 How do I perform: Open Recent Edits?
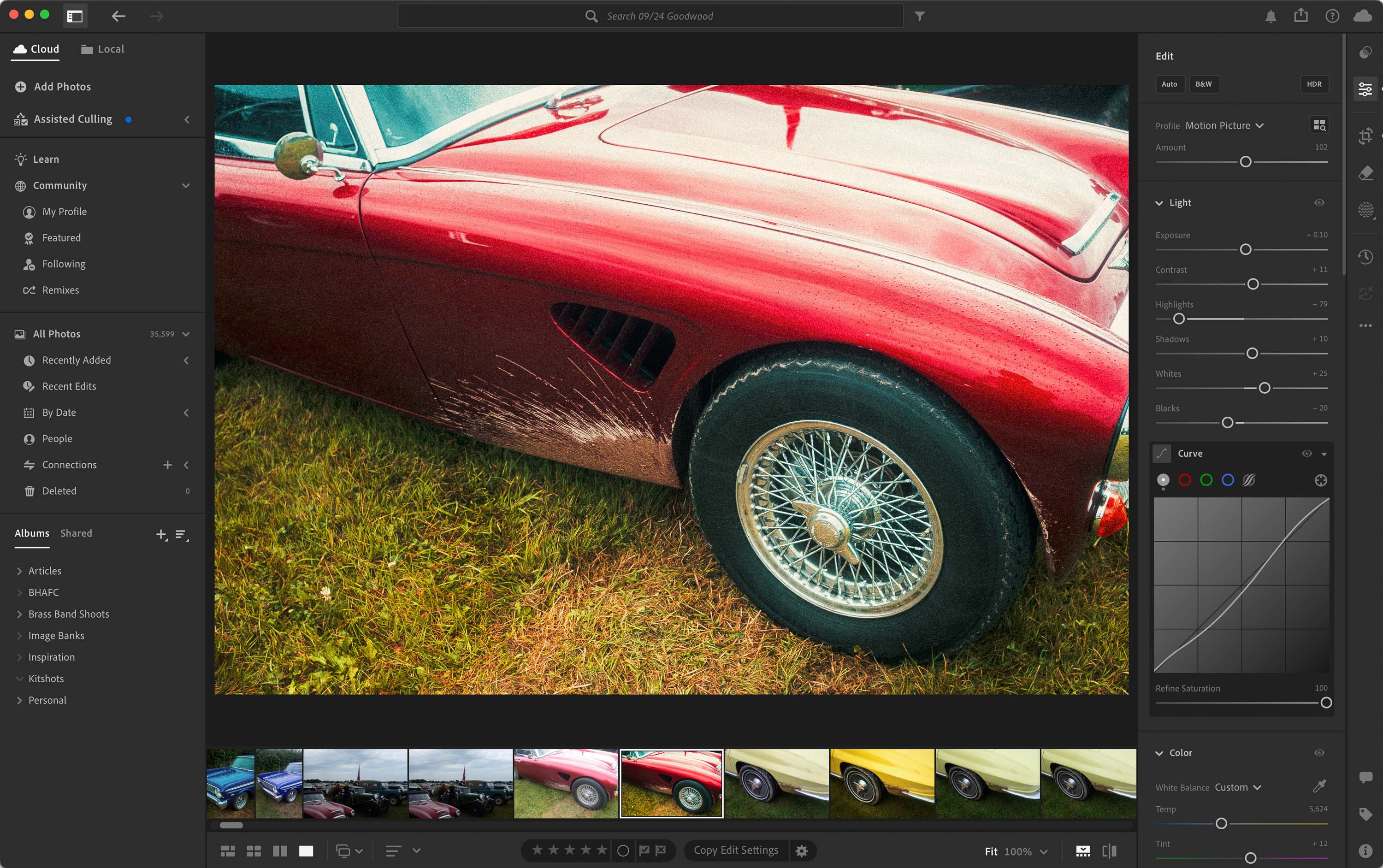(69, 386)
